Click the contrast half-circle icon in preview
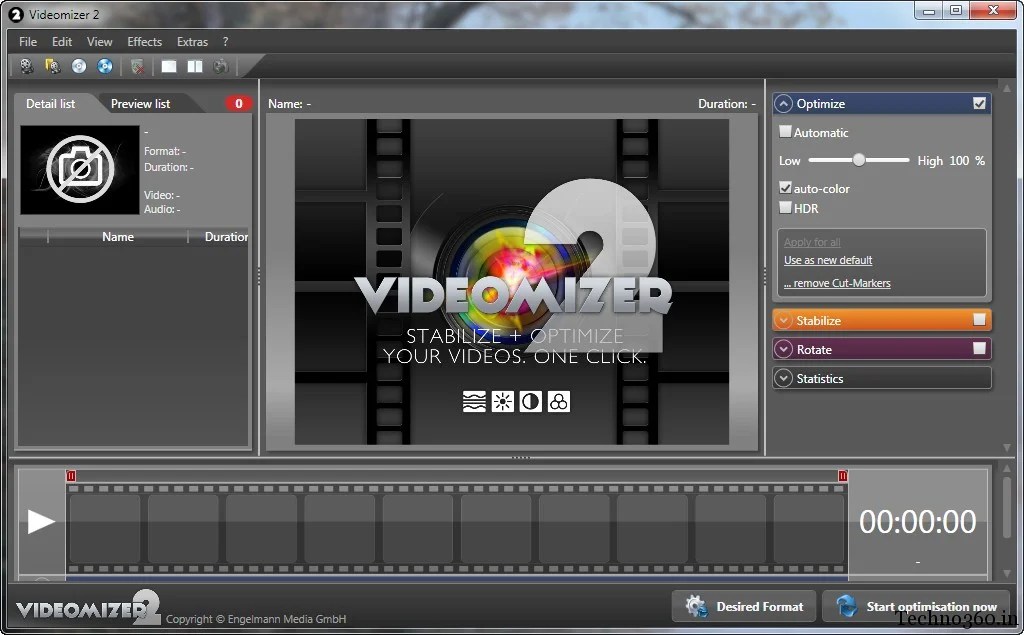 pos(530,401)
